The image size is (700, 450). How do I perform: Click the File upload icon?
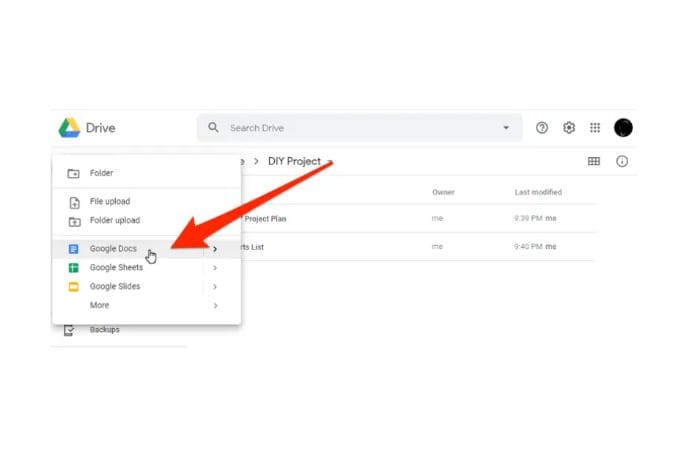[75, 203]
